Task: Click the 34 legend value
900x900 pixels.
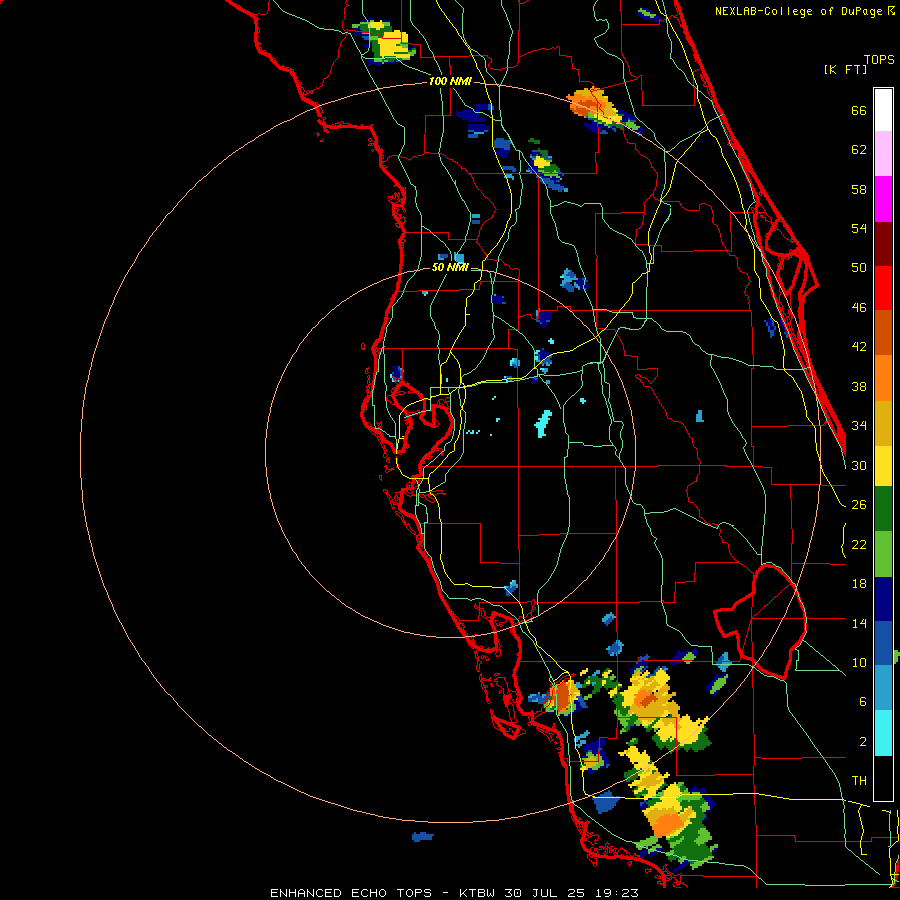Action: coord(859,426)
